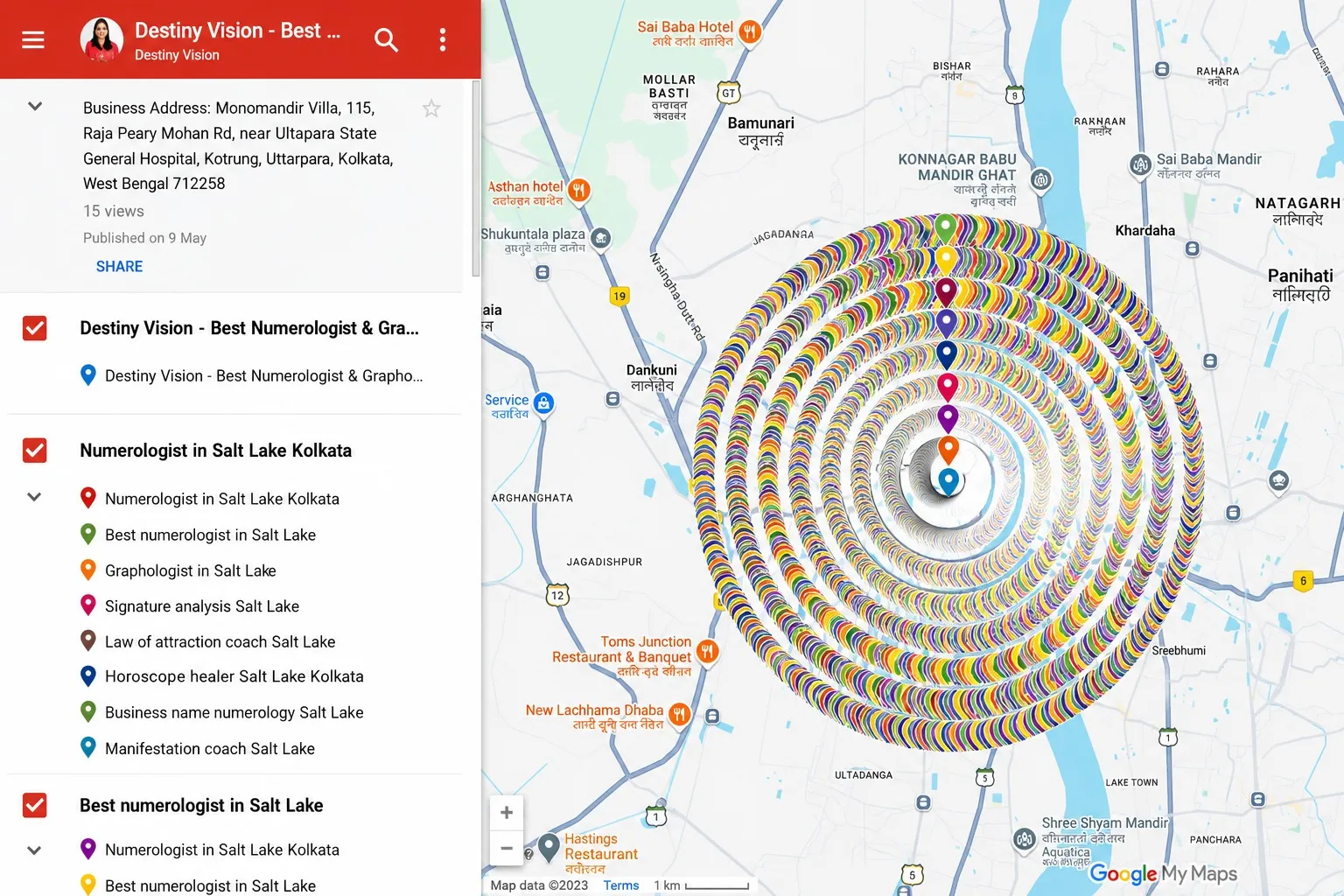Screen dimensions: 1344x896
Task: Click the search magnifier icon
Action: coord(386,39)
